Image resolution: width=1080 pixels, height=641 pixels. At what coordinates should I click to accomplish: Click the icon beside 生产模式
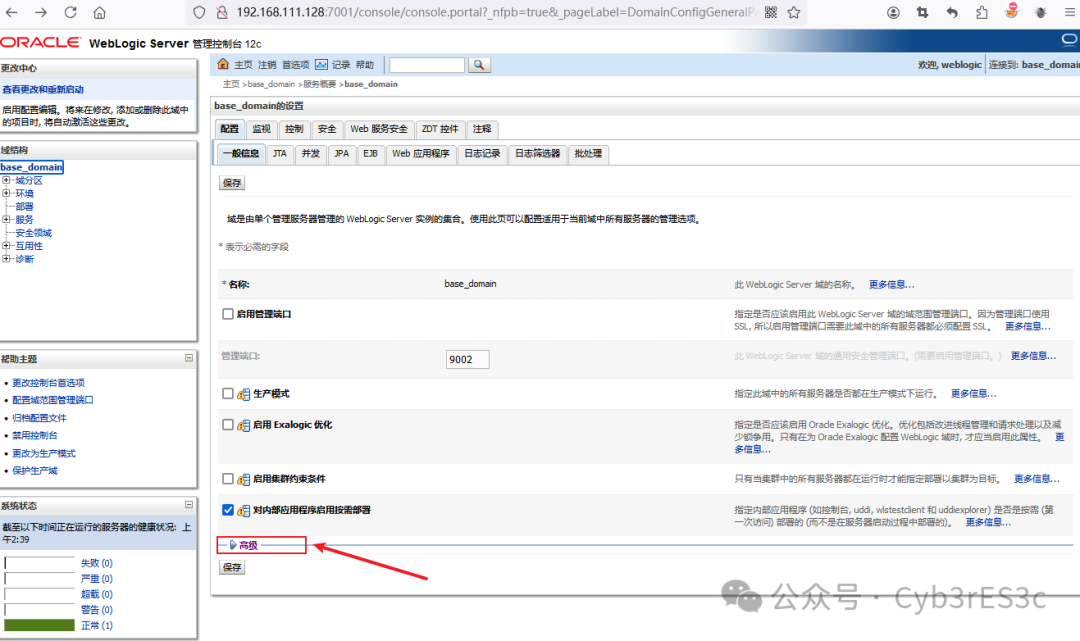coord(243,394)
